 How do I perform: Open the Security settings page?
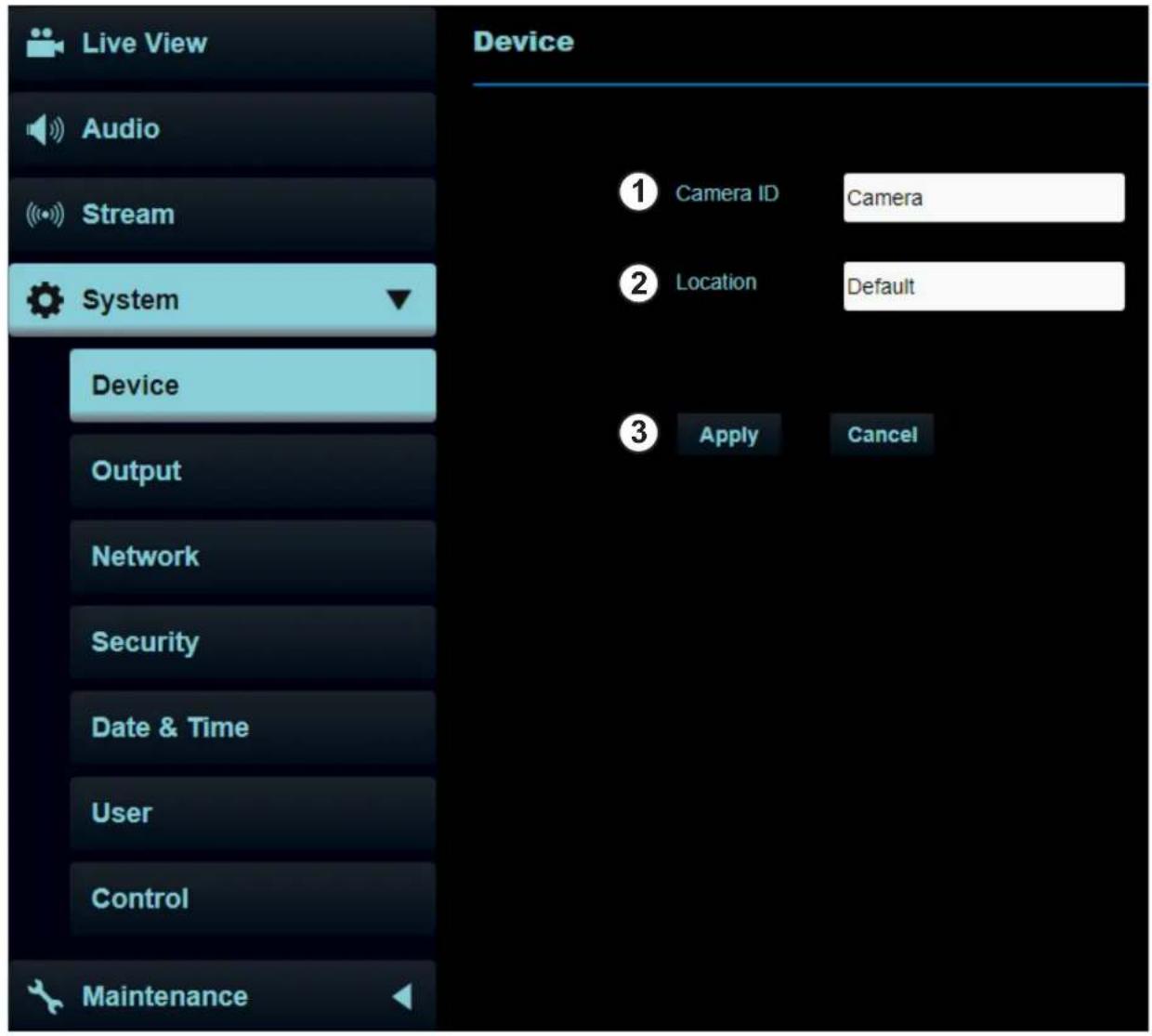(253, 641)
